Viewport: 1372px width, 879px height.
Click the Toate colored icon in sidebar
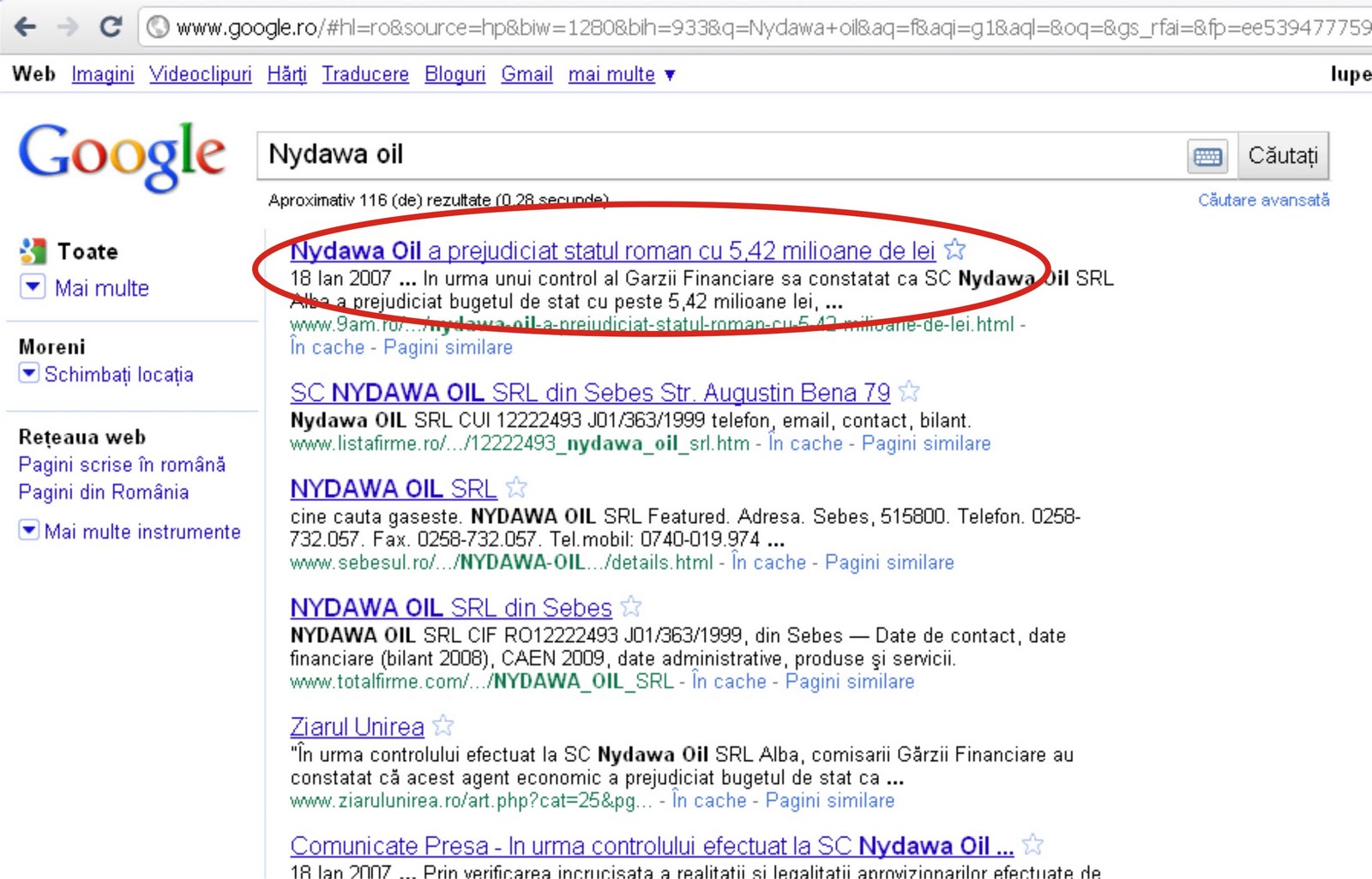coord(33,251)
